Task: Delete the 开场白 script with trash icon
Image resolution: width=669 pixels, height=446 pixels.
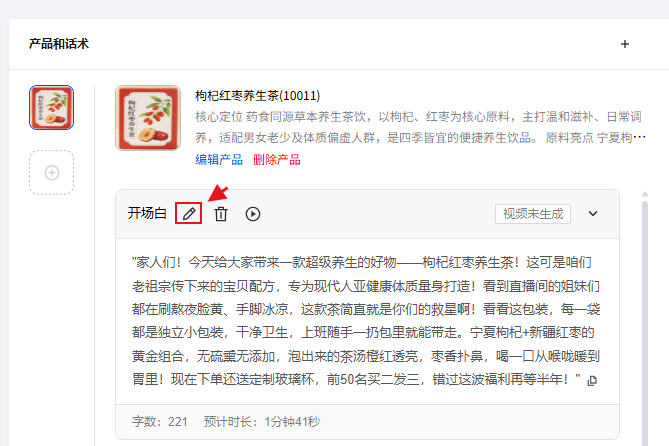Action: (x=221, y=214)
